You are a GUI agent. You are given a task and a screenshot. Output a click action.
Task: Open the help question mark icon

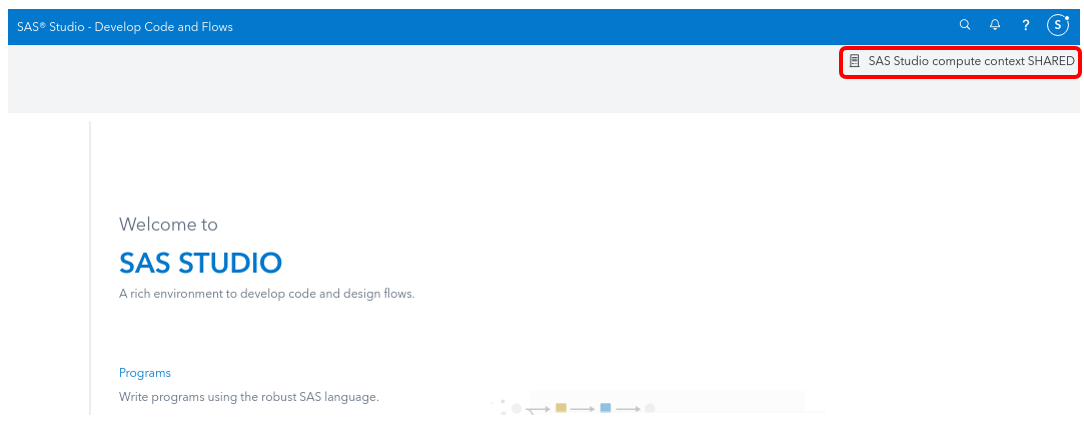click(x=1026, y=26)
